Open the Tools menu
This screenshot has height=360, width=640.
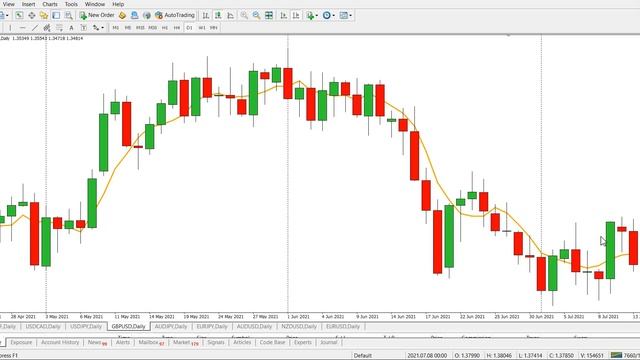tap(71, 4)
